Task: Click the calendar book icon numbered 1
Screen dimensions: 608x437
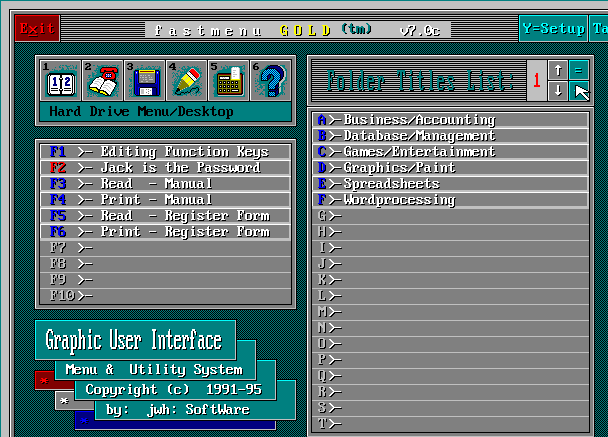Action: coord(58,81)
